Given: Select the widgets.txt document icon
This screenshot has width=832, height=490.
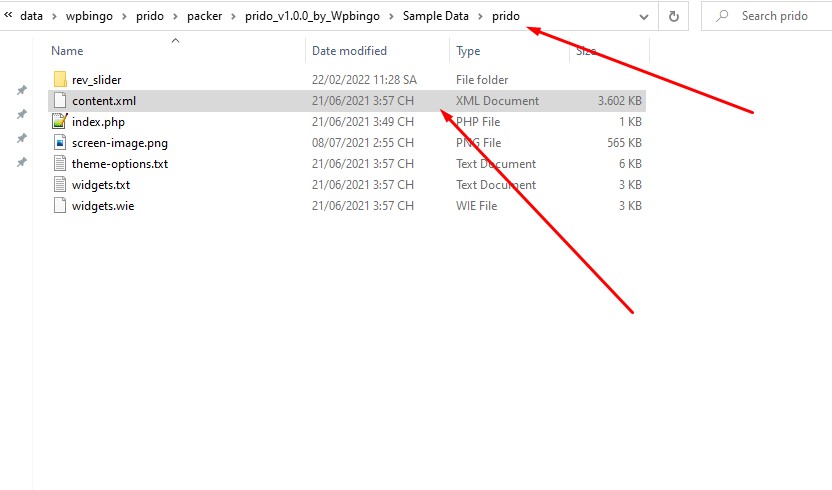Looking at the screenshot, I should (60, 185).
